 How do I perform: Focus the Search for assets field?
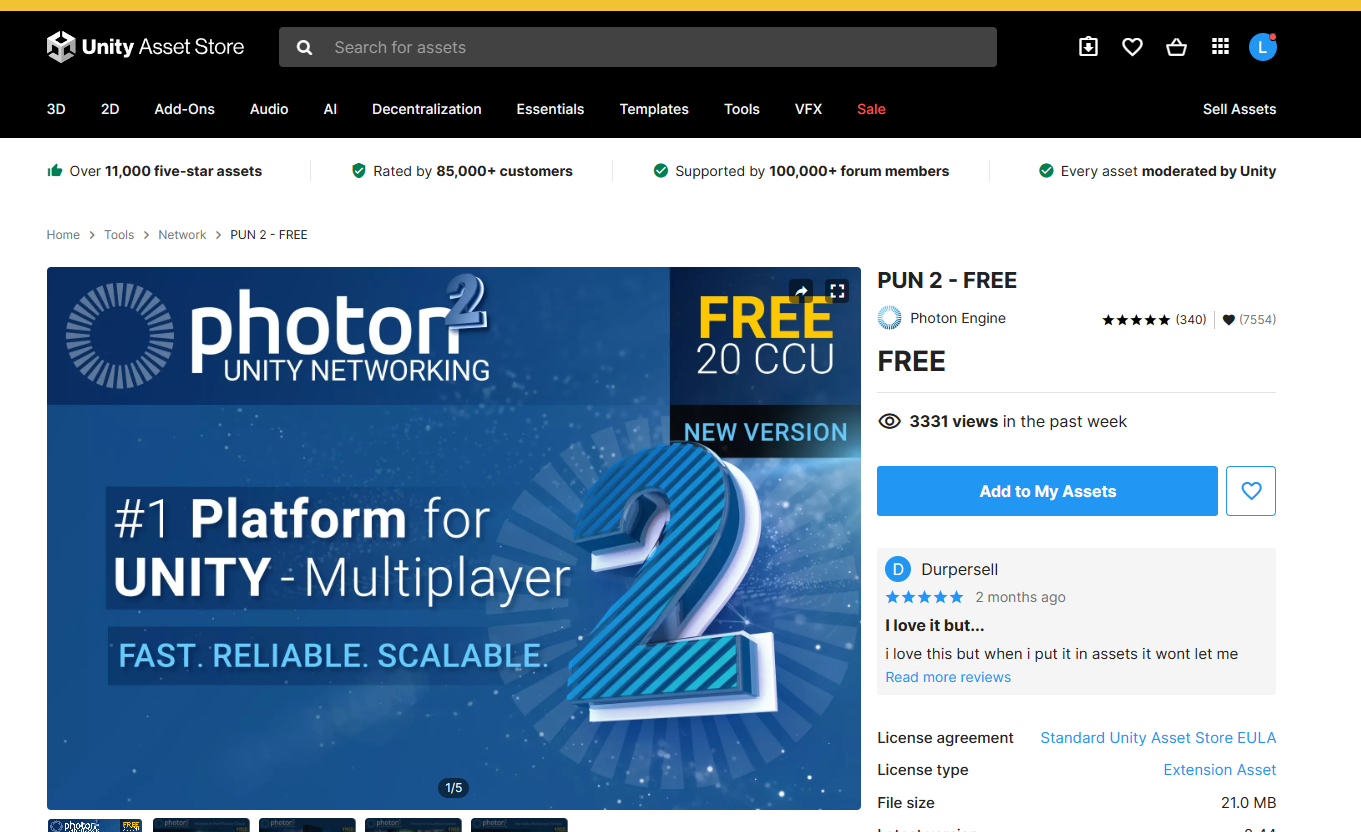[x=638, y=47]
